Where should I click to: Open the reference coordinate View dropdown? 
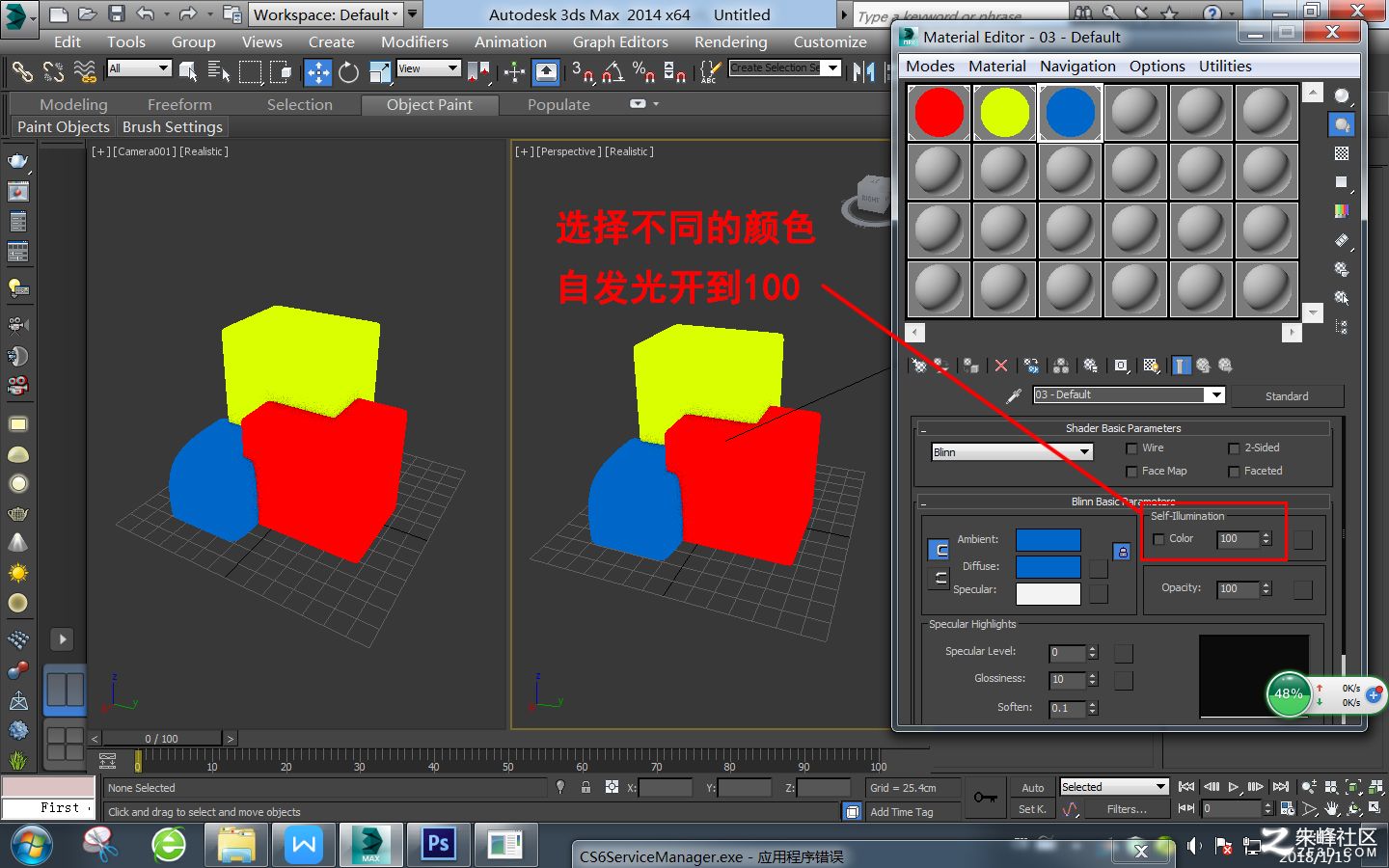(428, 68)
